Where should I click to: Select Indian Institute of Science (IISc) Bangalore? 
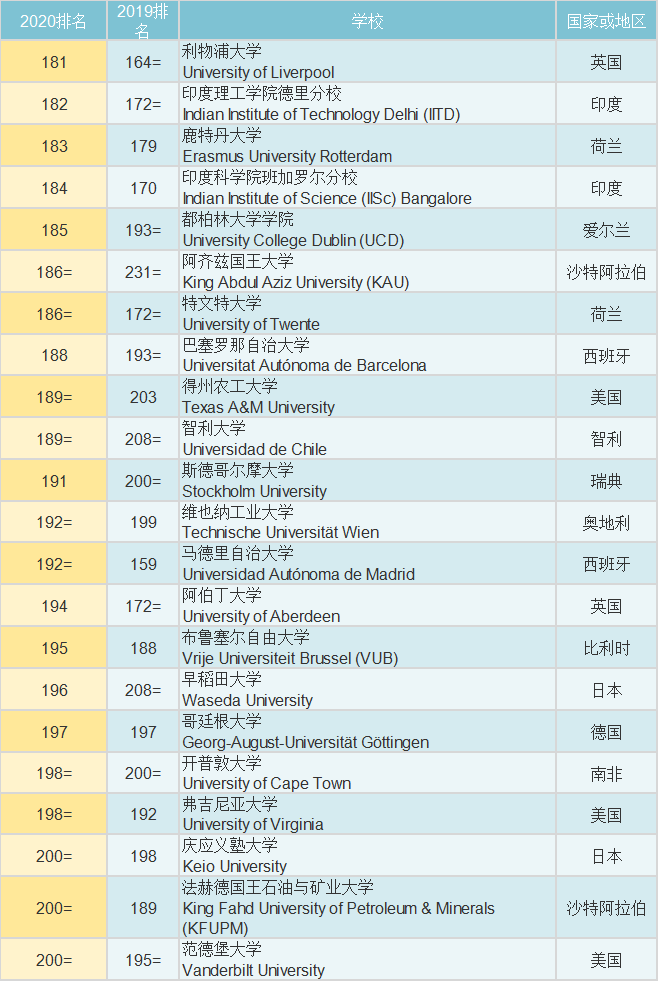coord(327,198)
